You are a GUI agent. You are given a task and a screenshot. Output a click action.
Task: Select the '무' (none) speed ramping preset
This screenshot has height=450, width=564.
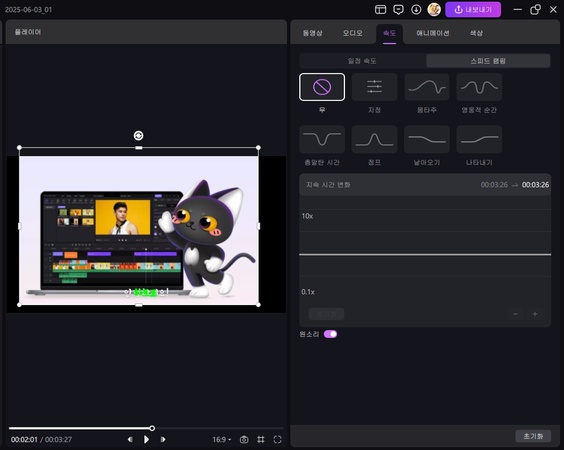[322, 87]
